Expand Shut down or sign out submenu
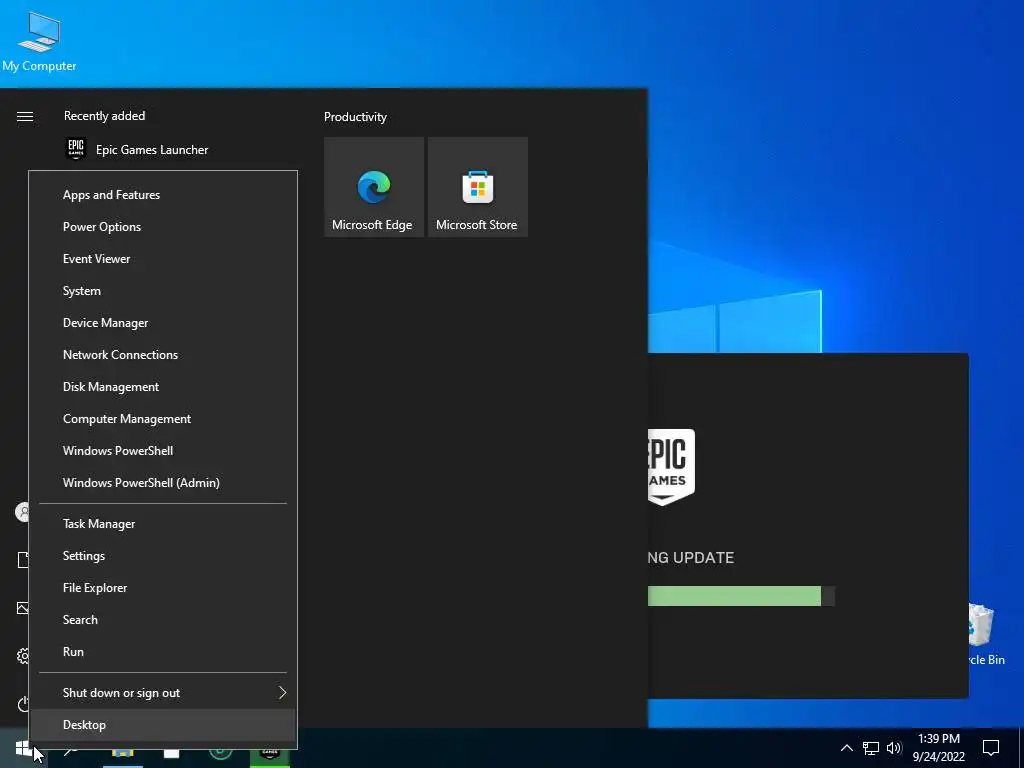 [163, 693]
